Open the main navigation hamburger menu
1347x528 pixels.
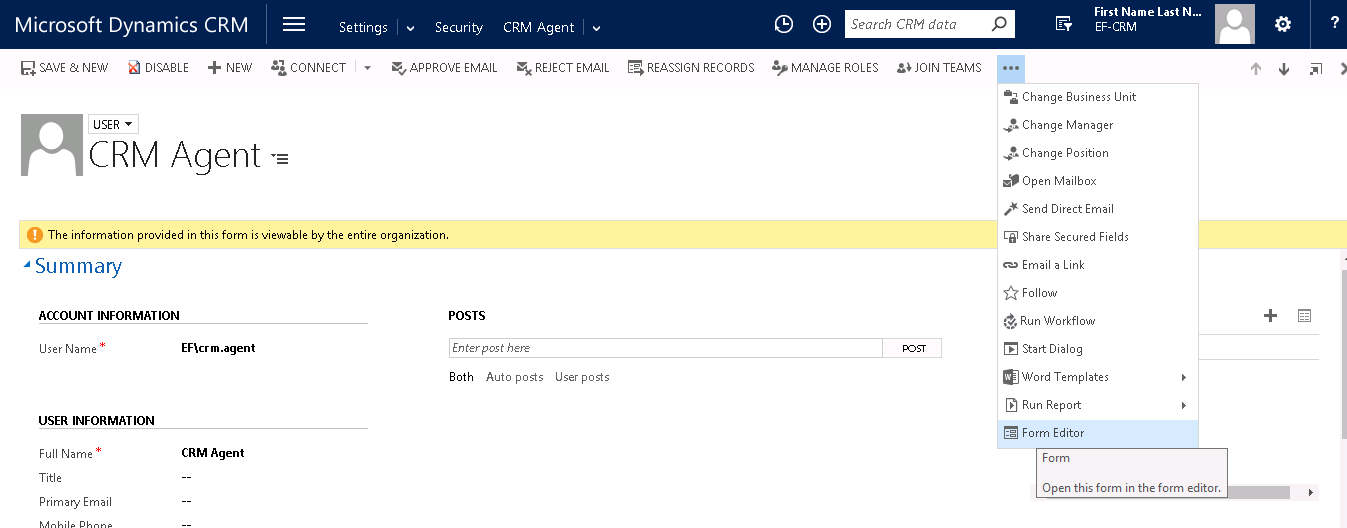coord(294,24)
